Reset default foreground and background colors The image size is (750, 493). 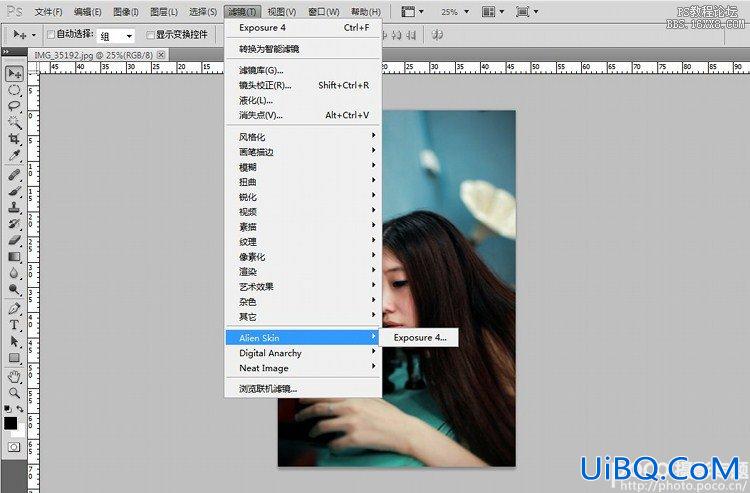coord(8,409)
